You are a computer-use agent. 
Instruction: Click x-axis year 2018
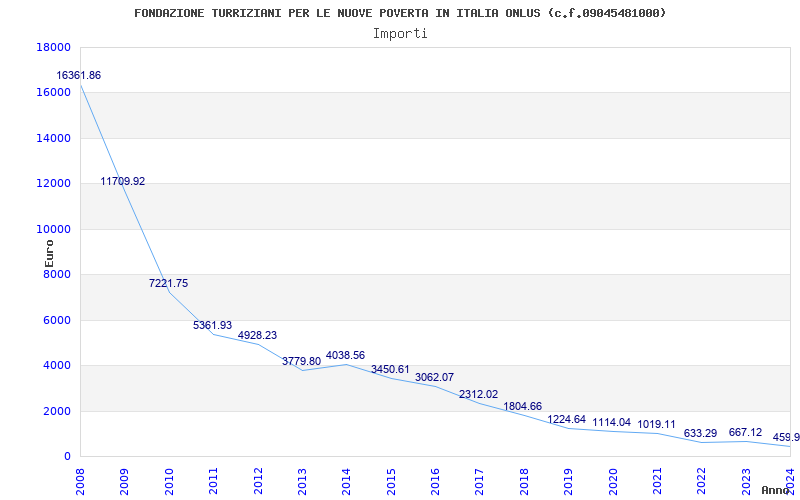524,482
